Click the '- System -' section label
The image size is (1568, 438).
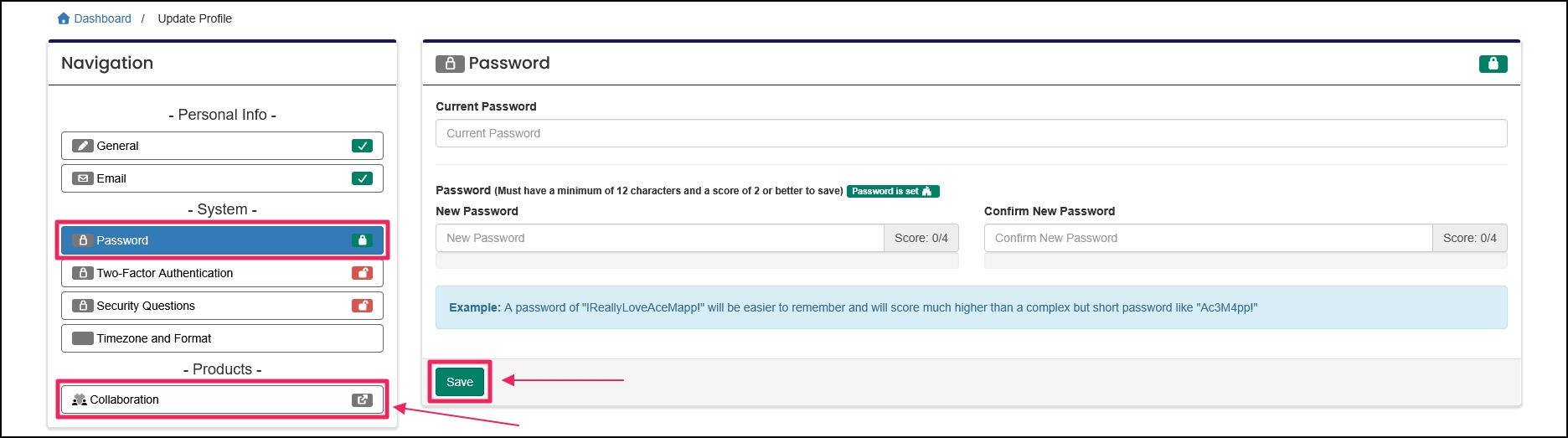tap(222, 209)
